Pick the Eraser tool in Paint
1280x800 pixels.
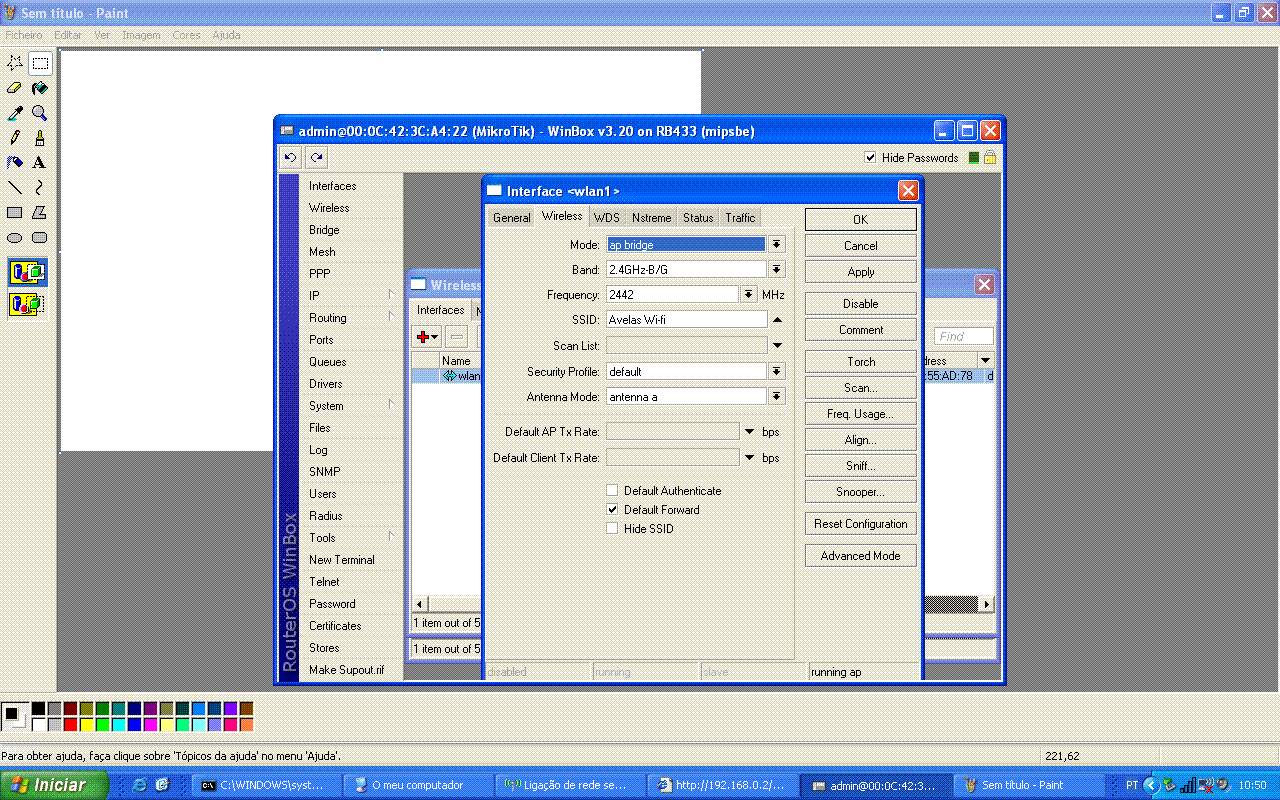pos(15,89)
